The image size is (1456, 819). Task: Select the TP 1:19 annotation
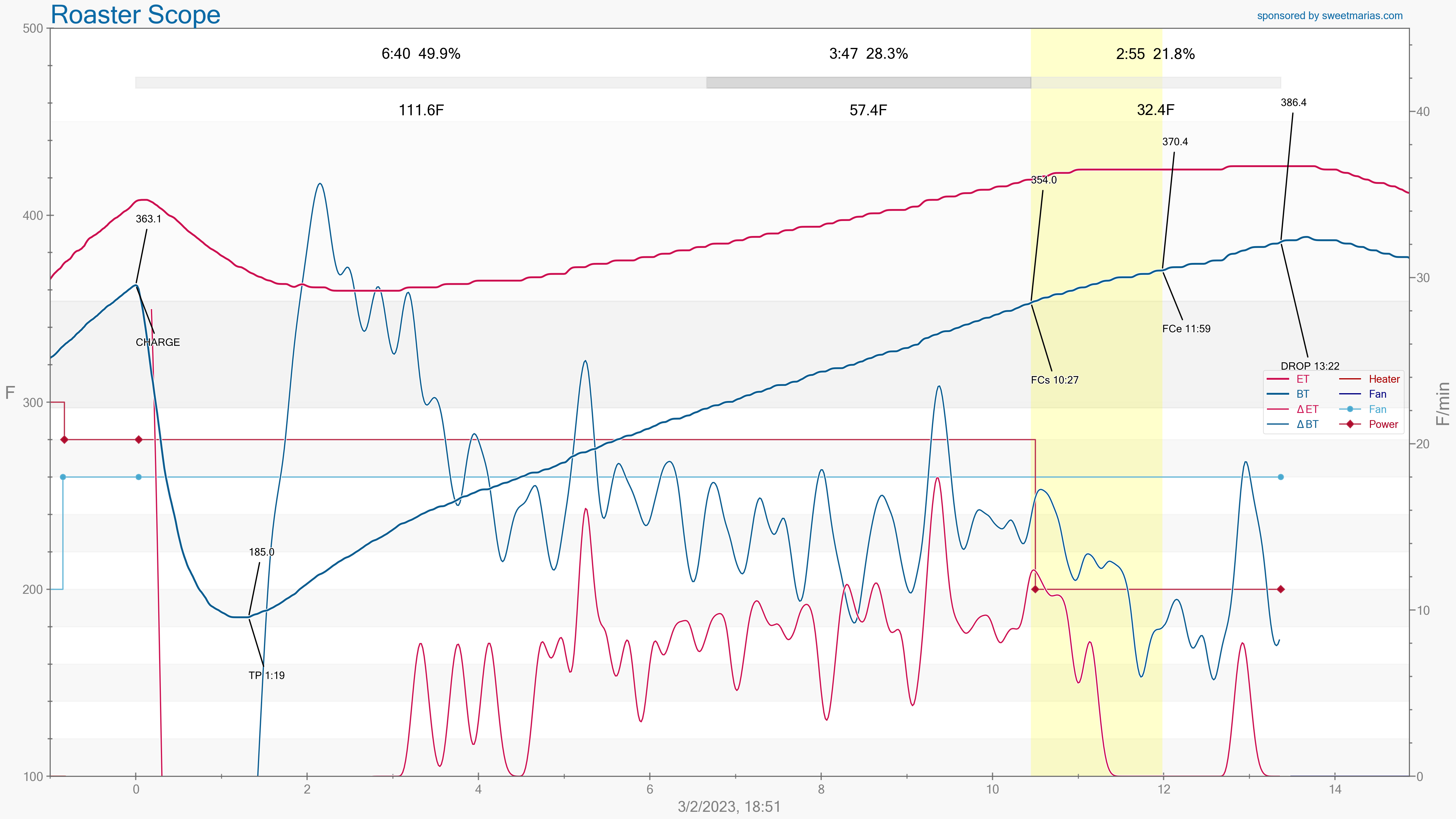click(x=266, y=676)
